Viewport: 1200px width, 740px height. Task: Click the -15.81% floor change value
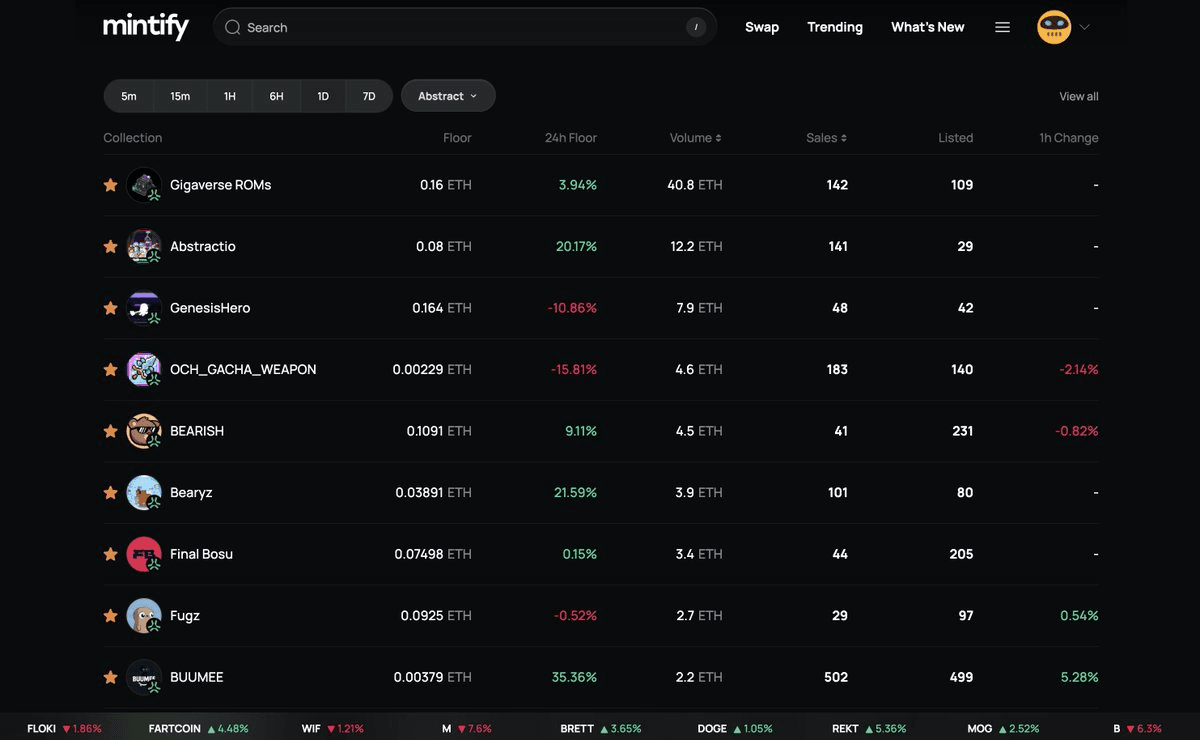573,369
